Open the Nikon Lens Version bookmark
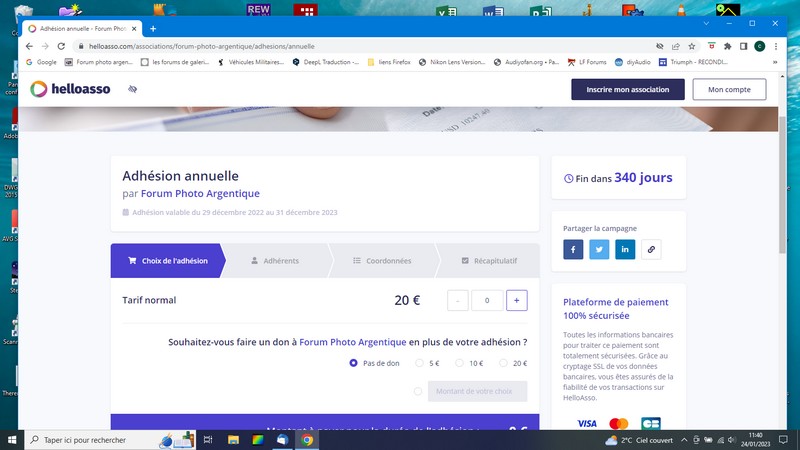This screenshot has width=800, height=450. 452,62
